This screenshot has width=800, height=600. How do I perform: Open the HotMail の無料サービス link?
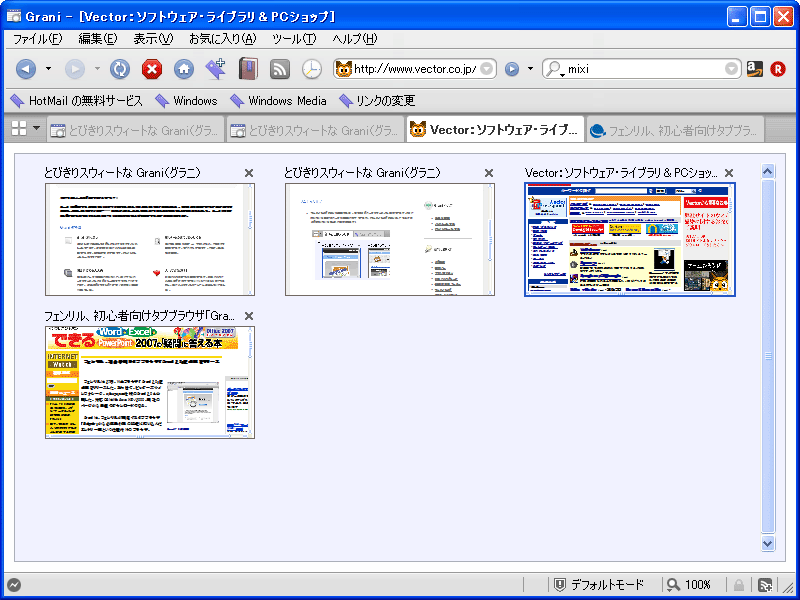[x=77, y=101]
